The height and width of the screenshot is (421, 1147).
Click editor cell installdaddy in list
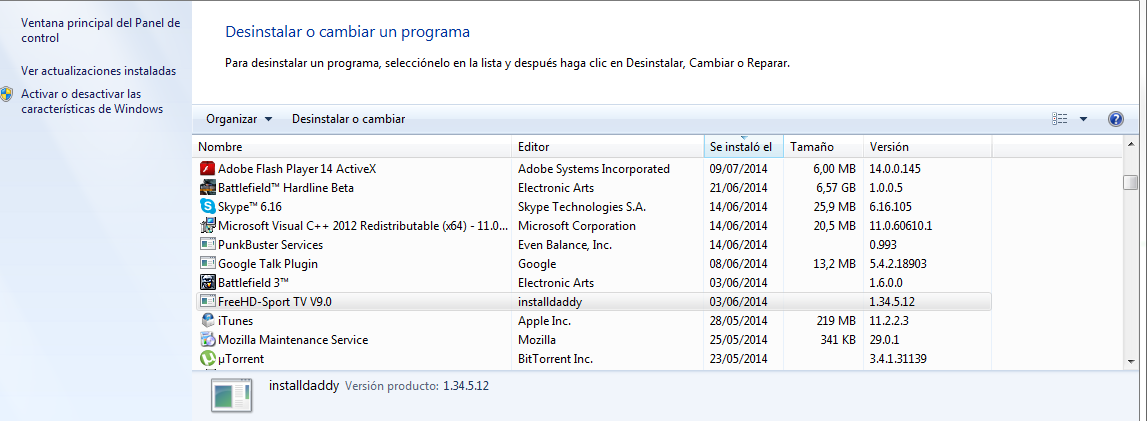(549, 302)
